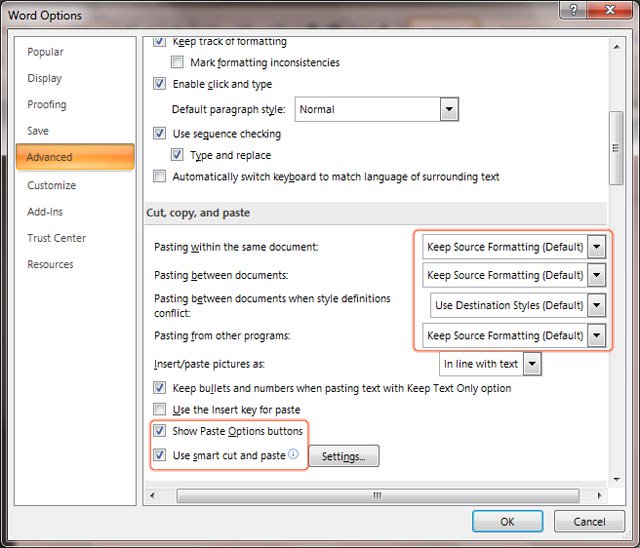Toggle Keep track of formatting checkbox
The height and width of the screenshot is (548, 640).
pyautogui.click(x=159, y=41)
